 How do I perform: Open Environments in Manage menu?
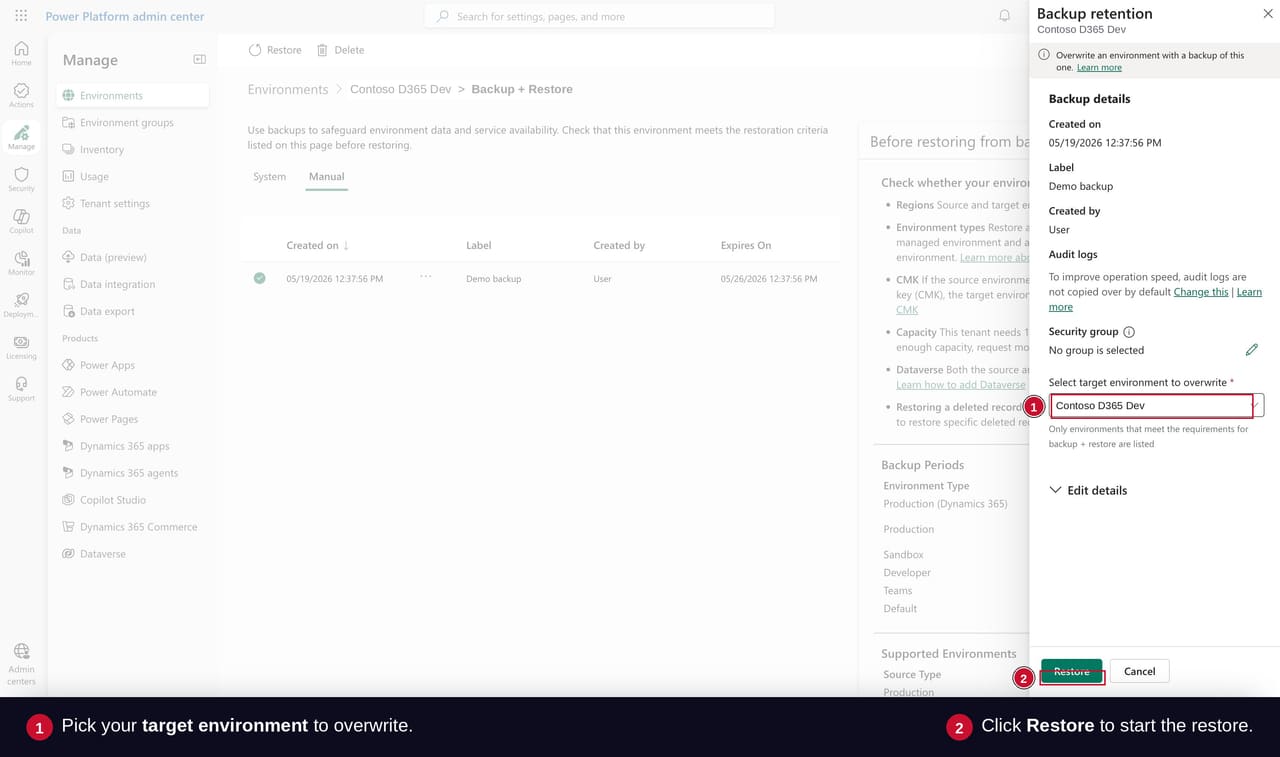(x=132, y=96)
